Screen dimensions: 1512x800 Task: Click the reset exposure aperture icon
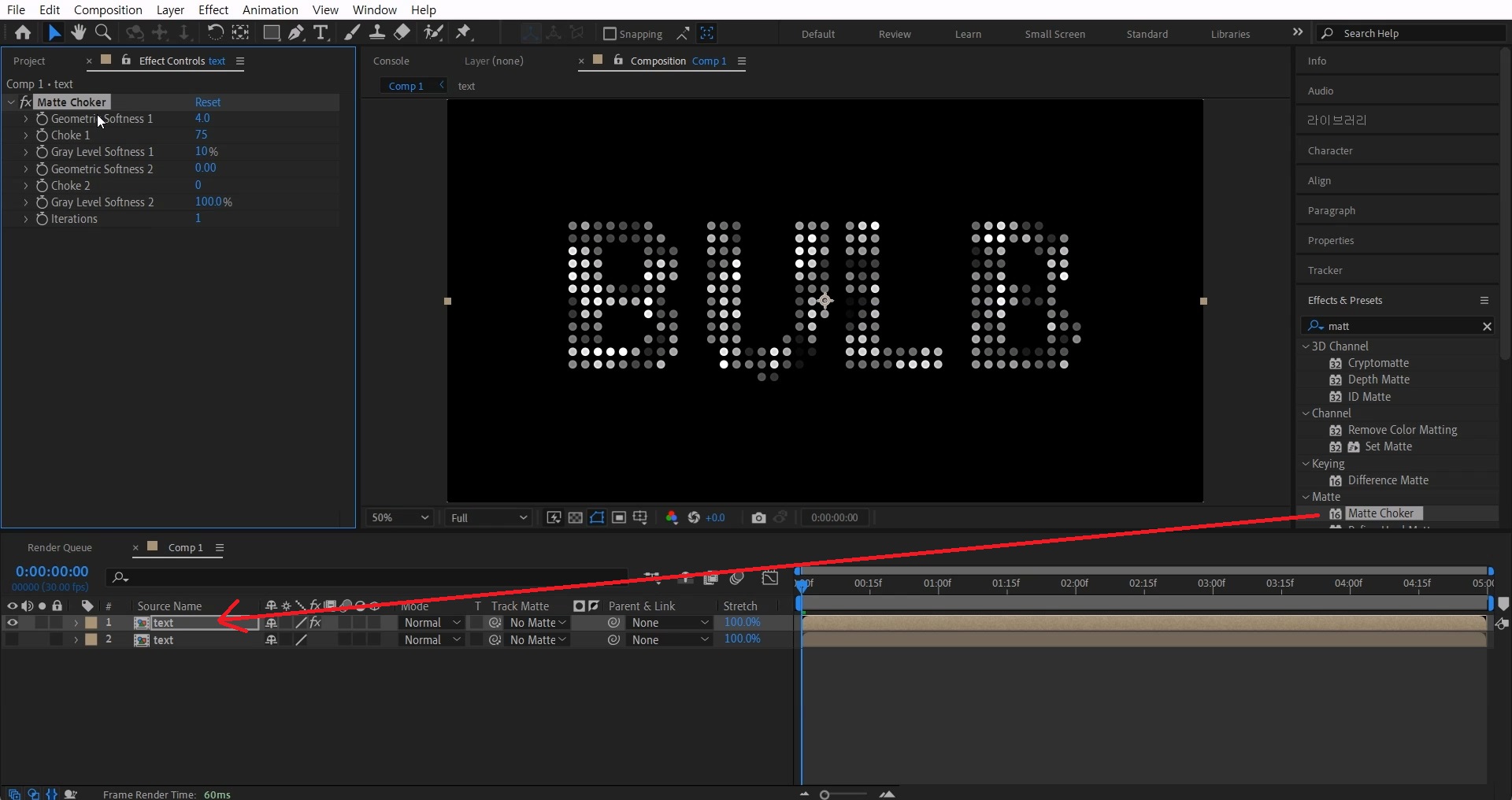(x=694, y=517)
